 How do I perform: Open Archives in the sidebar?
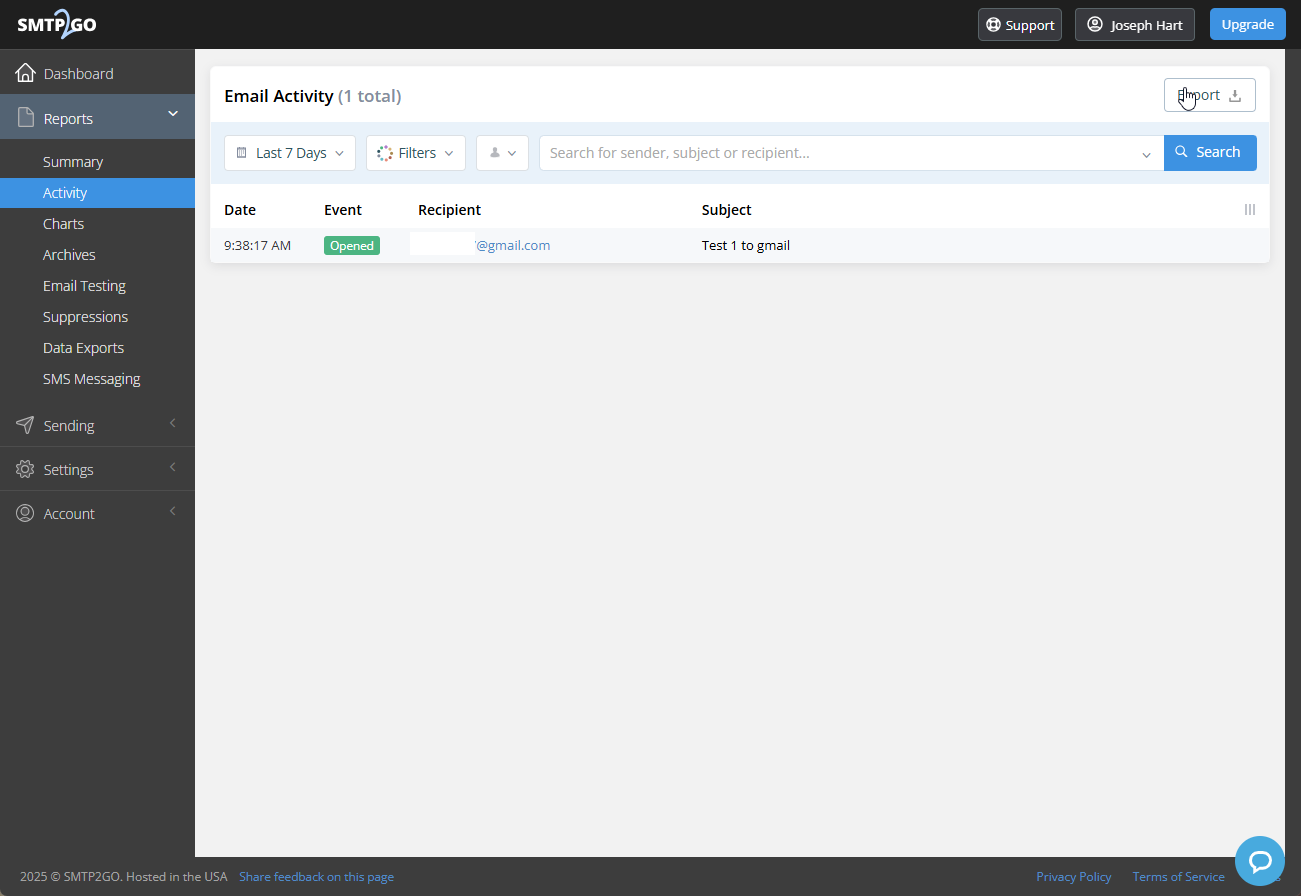click(x=69, y=255)
